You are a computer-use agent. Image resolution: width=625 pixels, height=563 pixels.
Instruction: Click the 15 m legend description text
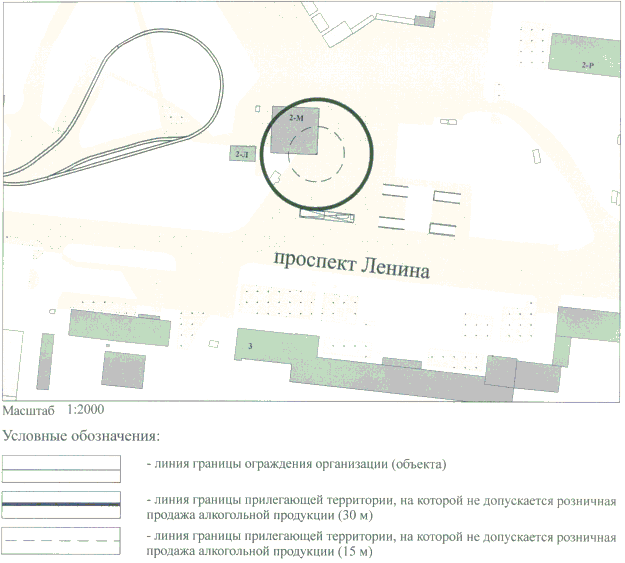[380, 545]
